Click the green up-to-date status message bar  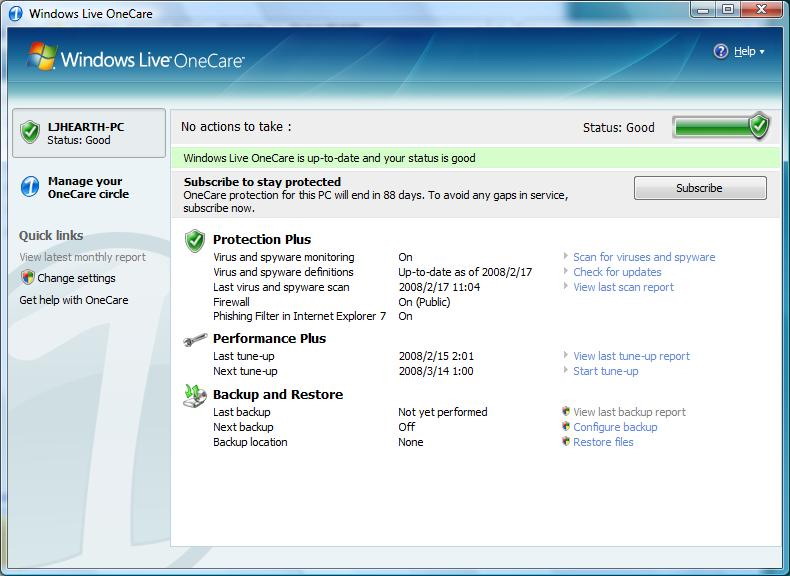click(476, 158)
